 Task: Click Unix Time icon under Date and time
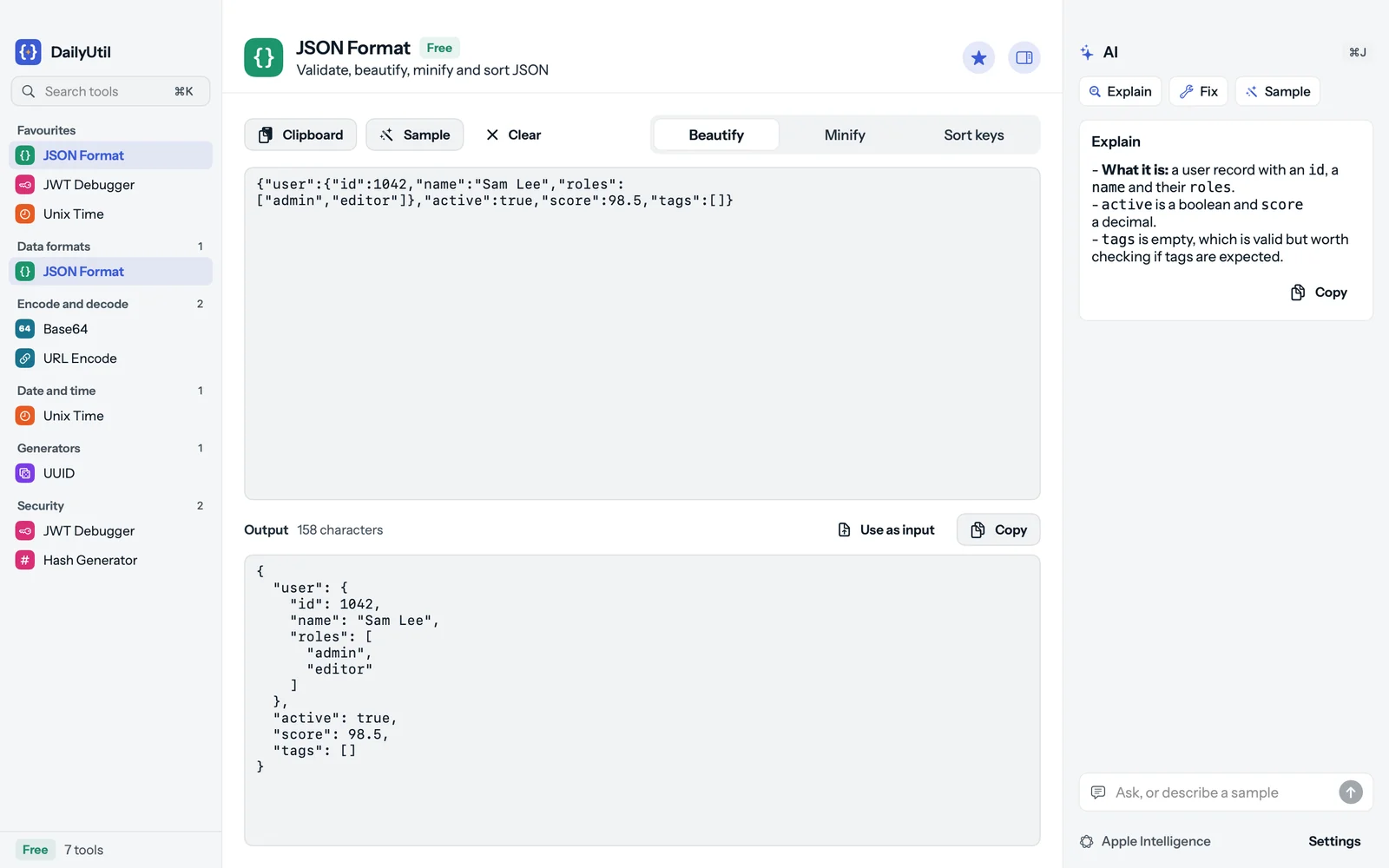(25, 416)
